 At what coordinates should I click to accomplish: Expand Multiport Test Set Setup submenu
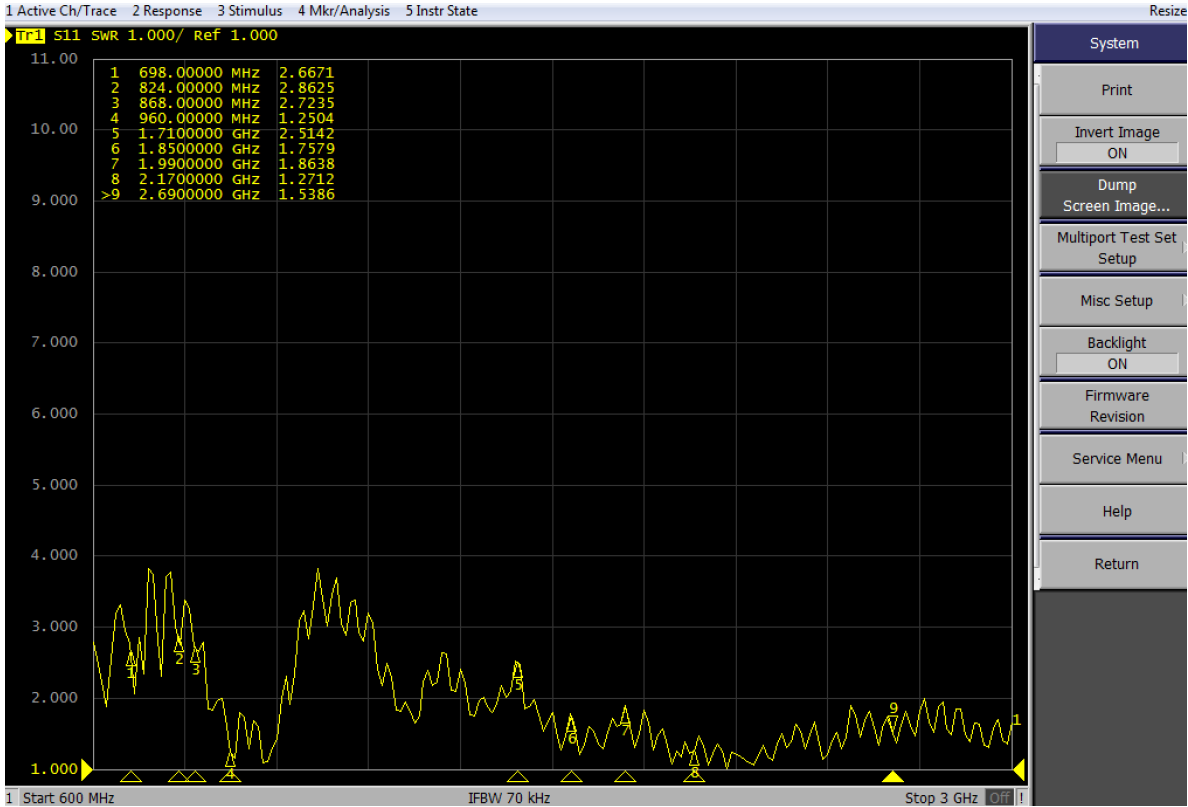coord(1116,248)
